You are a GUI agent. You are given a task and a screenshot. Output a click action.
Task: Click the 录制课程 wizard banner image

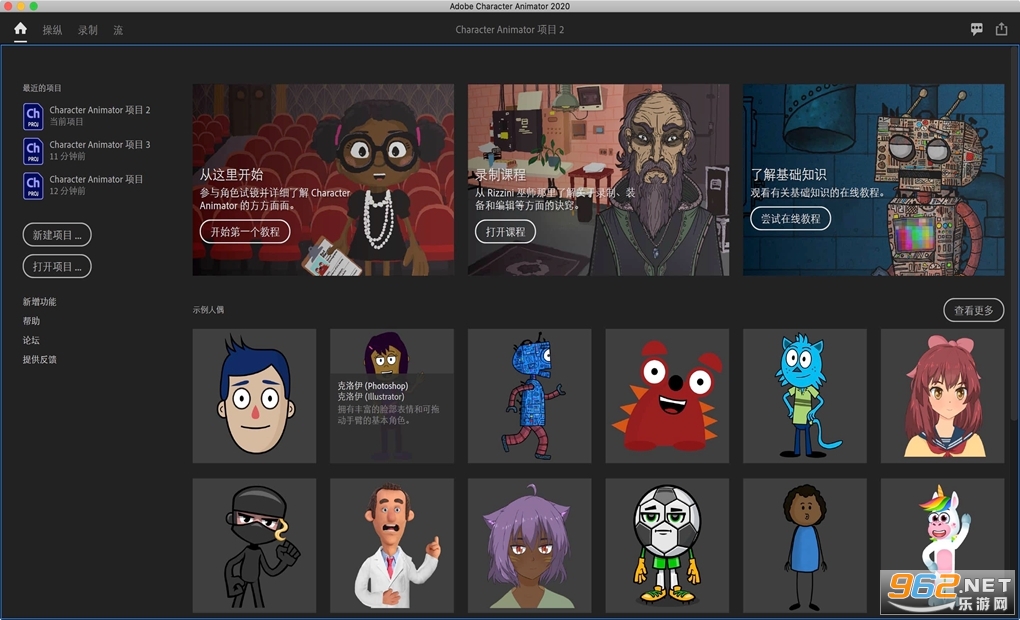click(x=598, y=180)
